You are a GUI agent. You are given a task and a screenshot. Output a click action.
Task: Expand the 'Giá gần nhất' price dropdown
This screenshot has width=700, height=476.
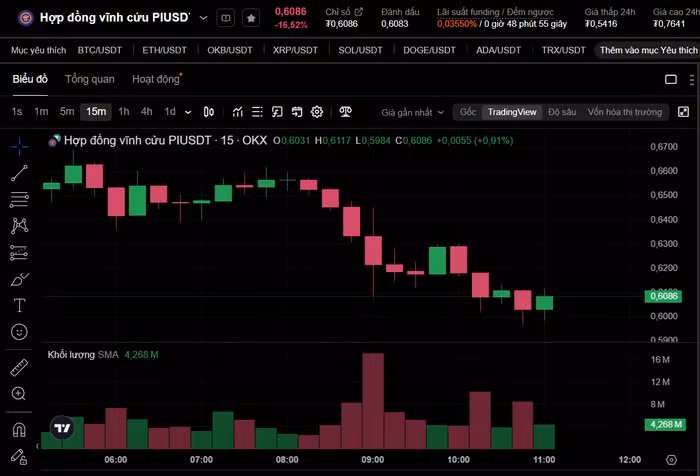(412, 112)
